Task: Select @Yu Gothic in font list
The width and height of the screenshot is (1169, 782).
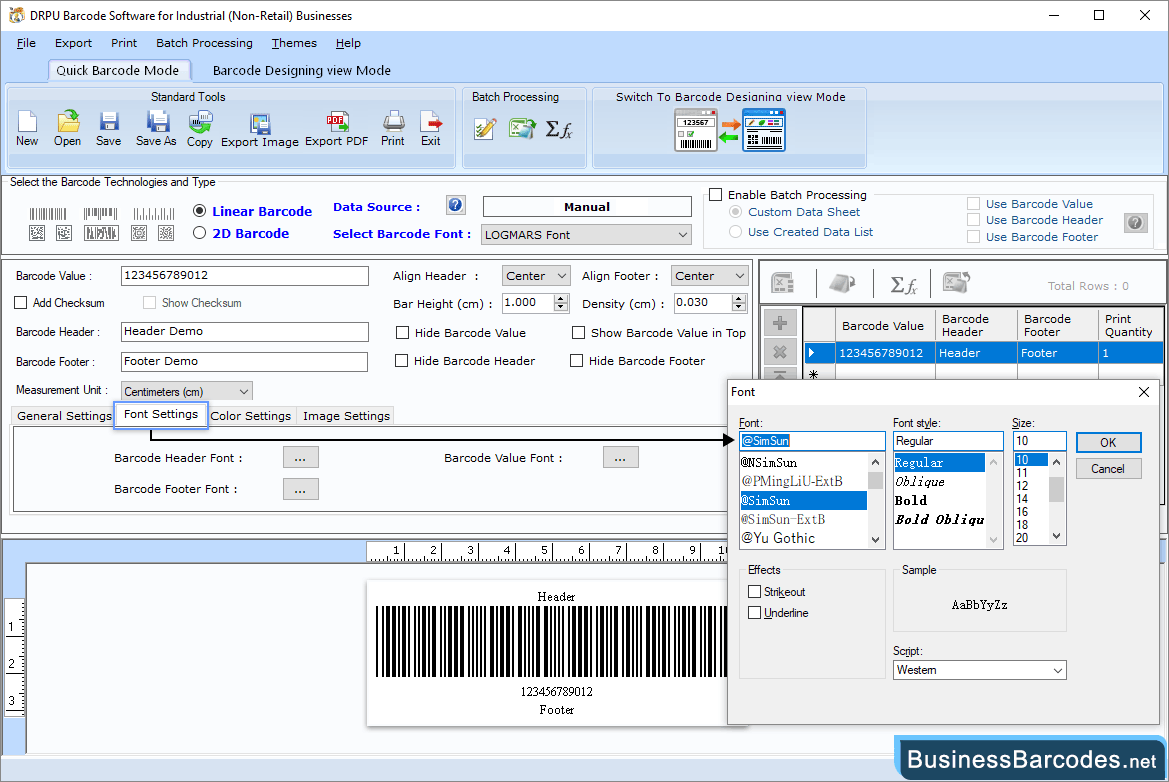Action: coord(803,538)
